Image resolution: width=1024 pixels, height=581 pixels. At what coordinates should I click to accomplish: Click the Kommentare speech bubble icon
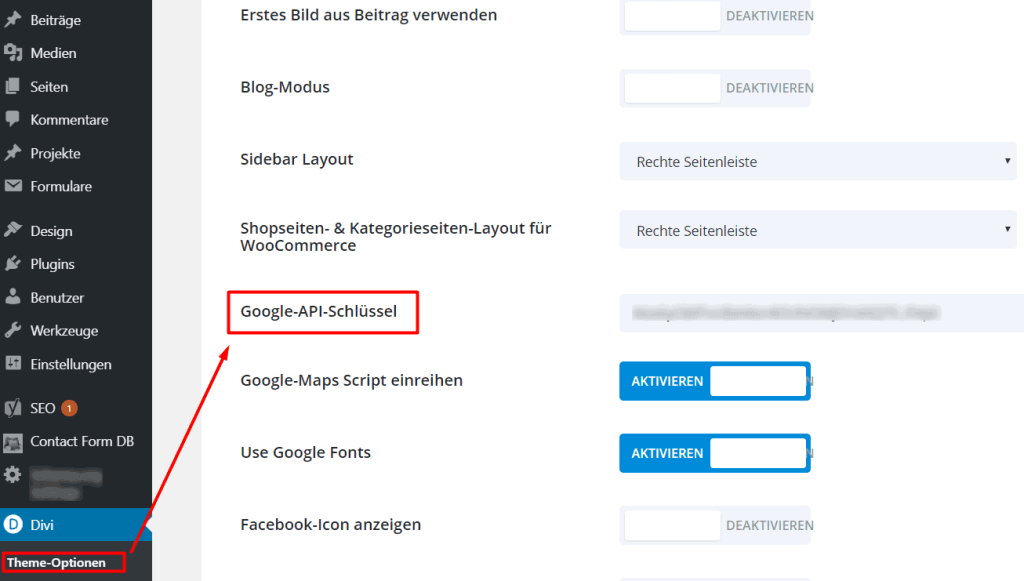click(12, 119)
